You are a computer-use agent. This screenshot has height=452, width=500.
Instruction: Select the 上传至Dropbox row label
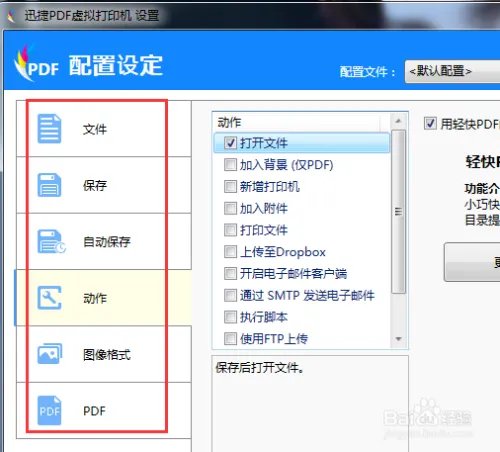click(283, 252)
